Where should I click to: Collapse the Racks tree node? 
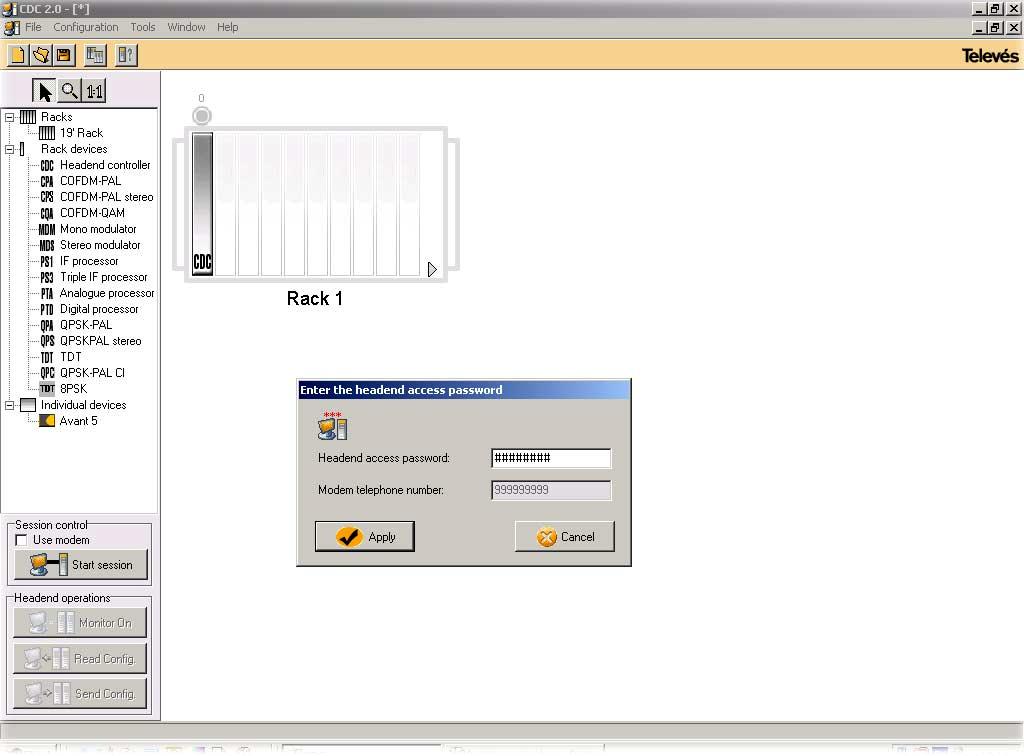[x=10, y=118]
